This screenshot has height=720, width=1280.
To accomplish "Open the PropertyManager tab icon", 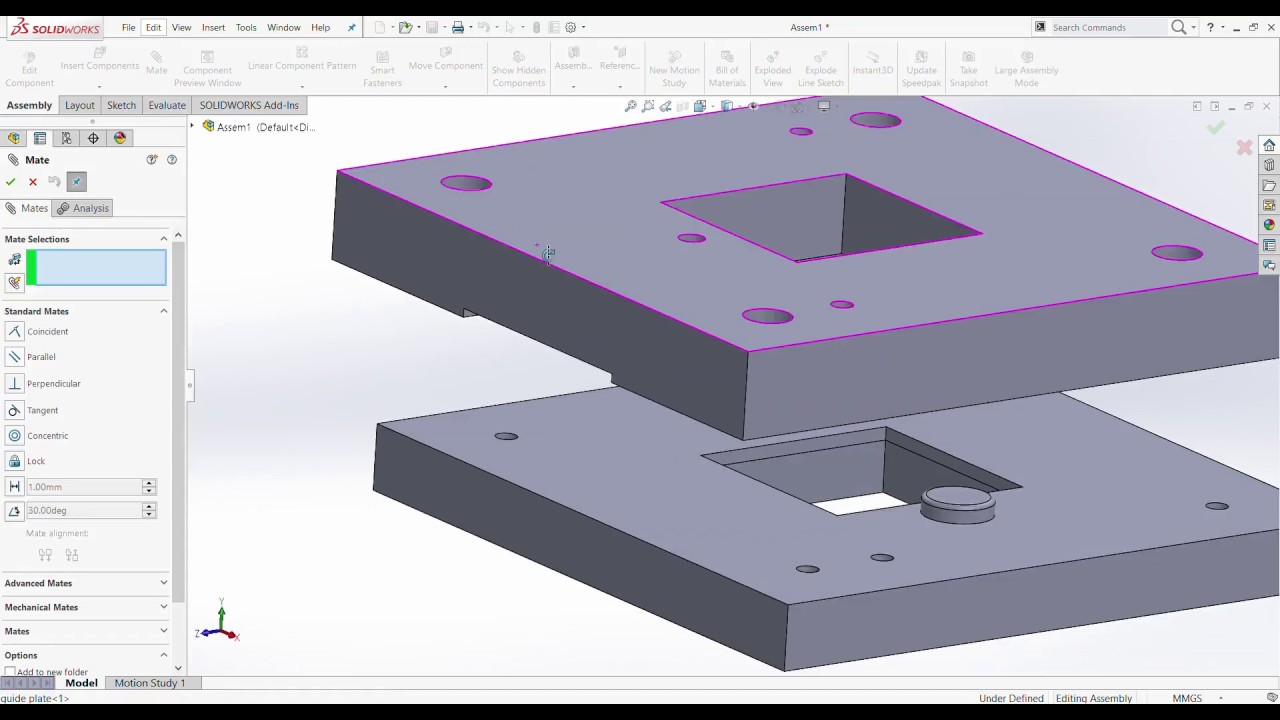I will tap(40, 138).
